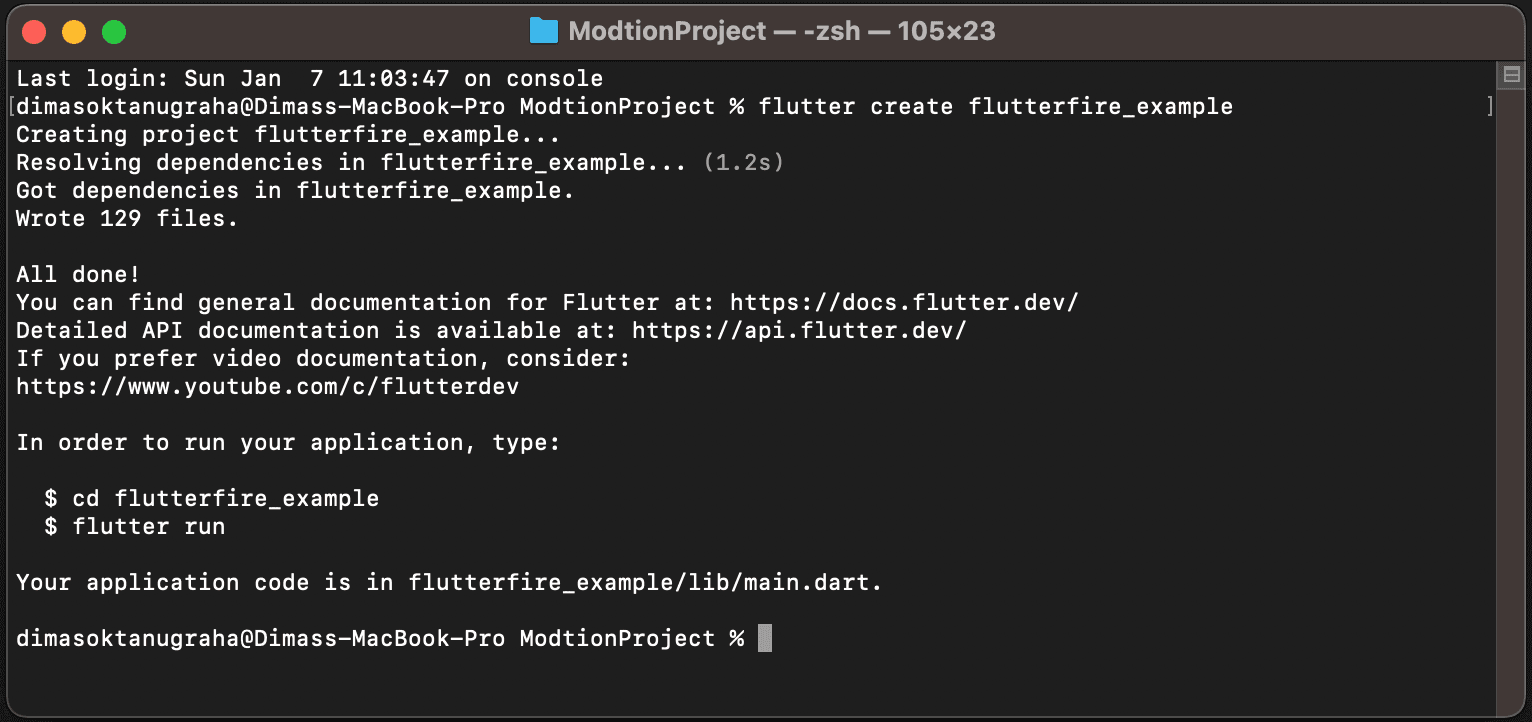
Task: Click the left bracket mark before the prompt
Action: tap(11, 106)
